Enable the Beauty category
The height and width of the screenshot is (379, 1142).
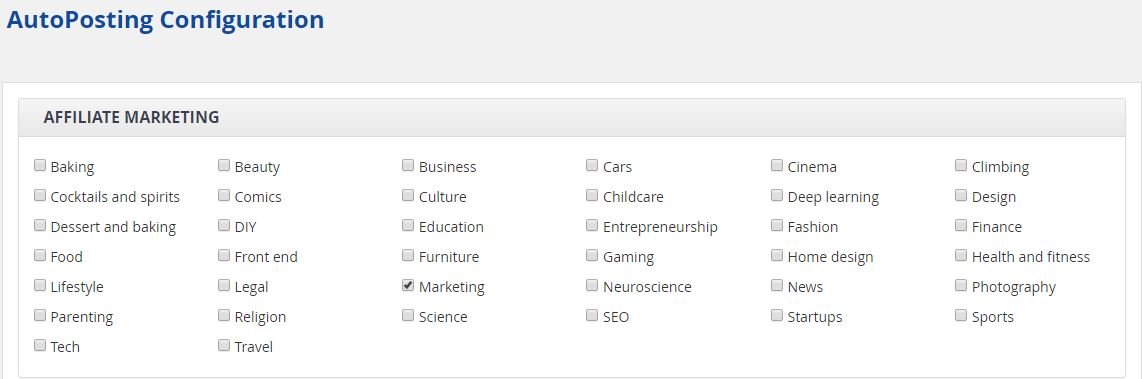coord(224,165)
